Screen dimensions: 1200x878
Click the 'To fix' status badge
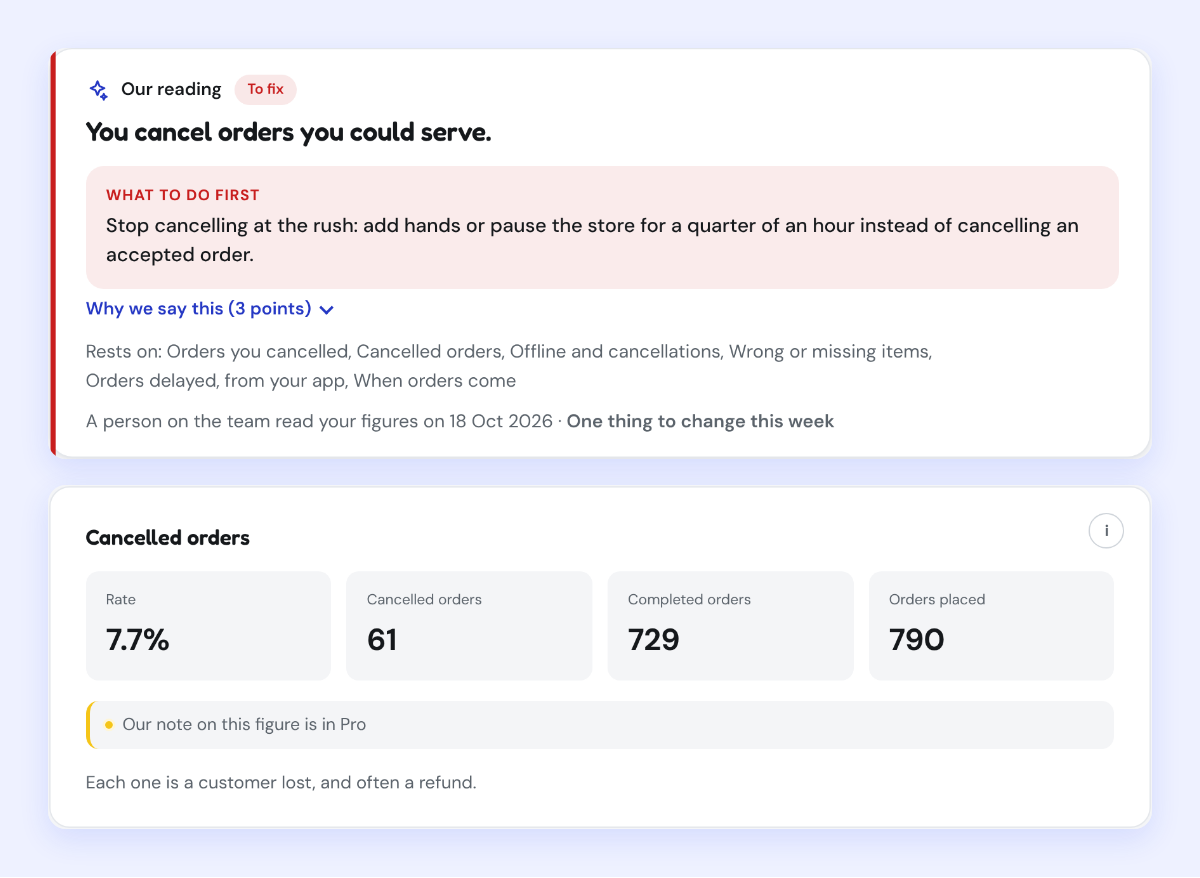tap(265, 89)
